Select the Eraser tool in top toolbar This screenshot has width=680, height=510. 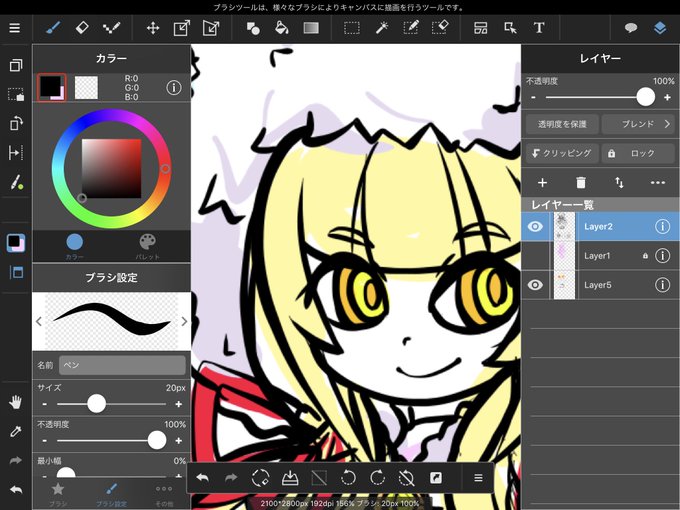coord(82,28)
